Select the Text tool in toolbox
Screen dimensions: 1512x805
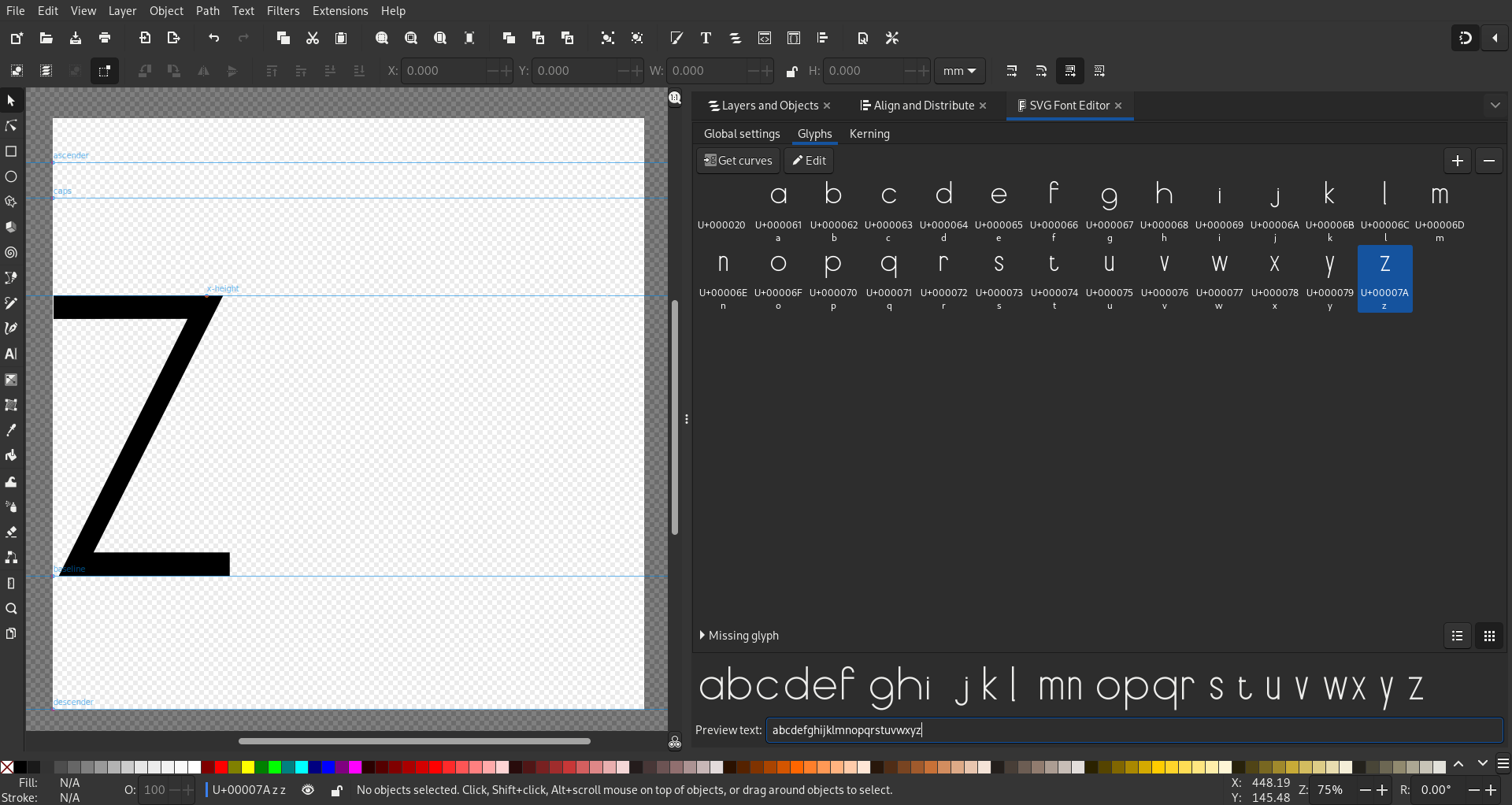11,354
